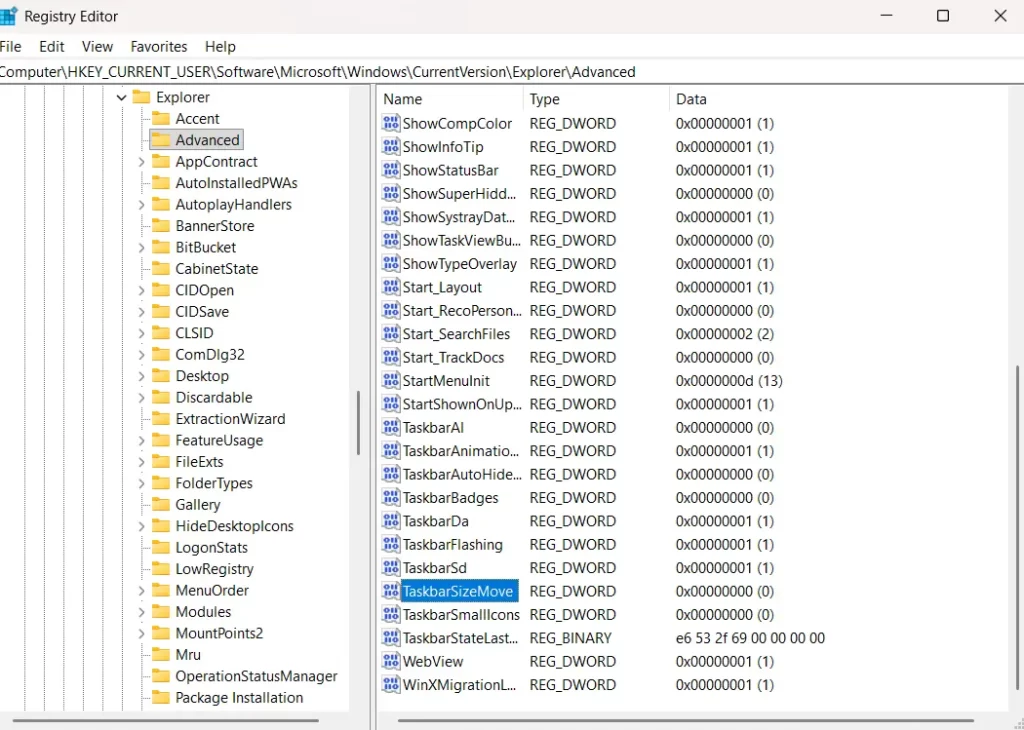Click the StartMenuInit value icon

point(390,380)
